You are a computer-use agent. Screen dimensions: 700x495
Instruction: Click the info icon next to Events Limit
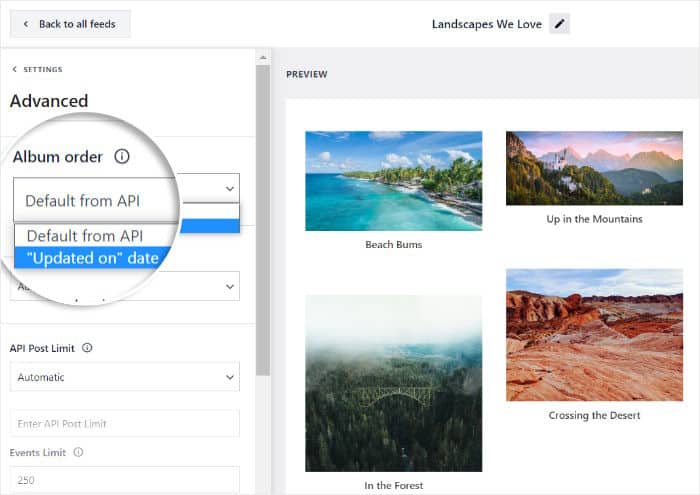[x=78, y=452]
